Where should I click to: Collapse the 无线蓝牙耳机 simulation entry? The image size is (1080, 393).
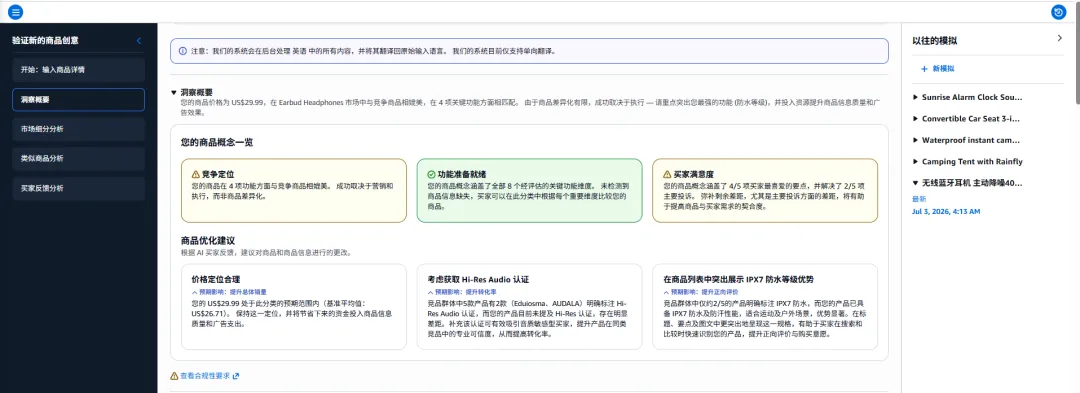[x=915, y=183]
